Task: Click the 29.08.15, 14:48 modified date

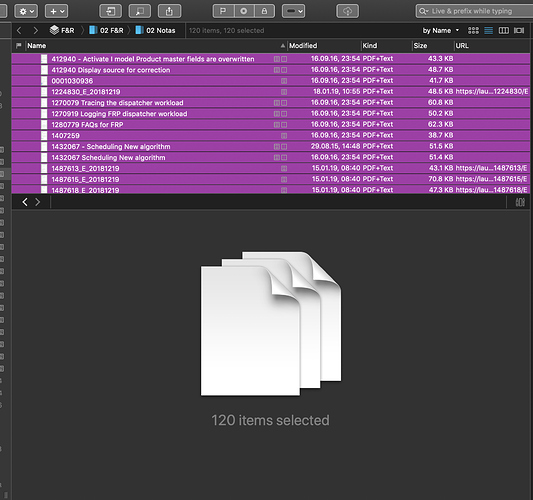Action: pos(335,146)
